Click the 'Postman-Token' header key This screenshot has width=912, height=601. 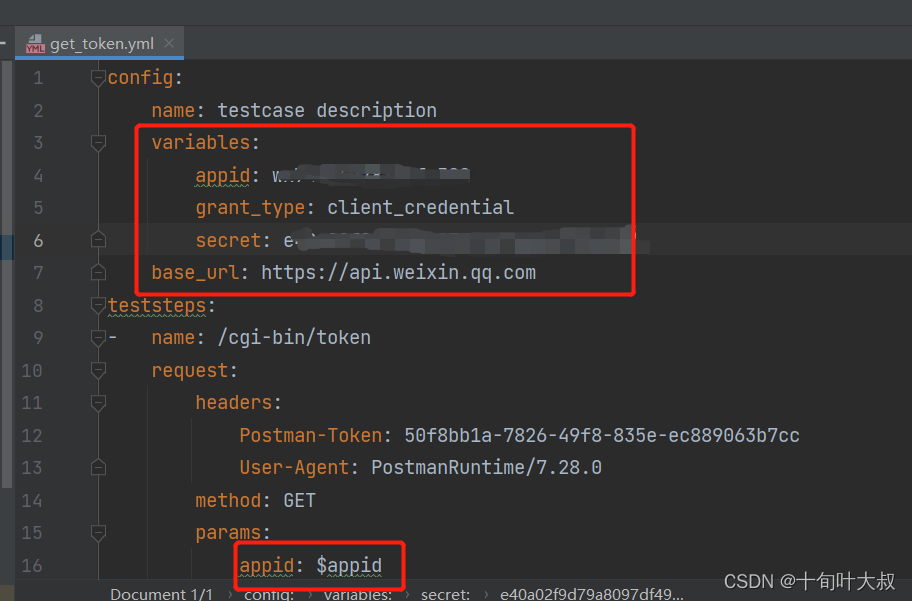(311, 436)
